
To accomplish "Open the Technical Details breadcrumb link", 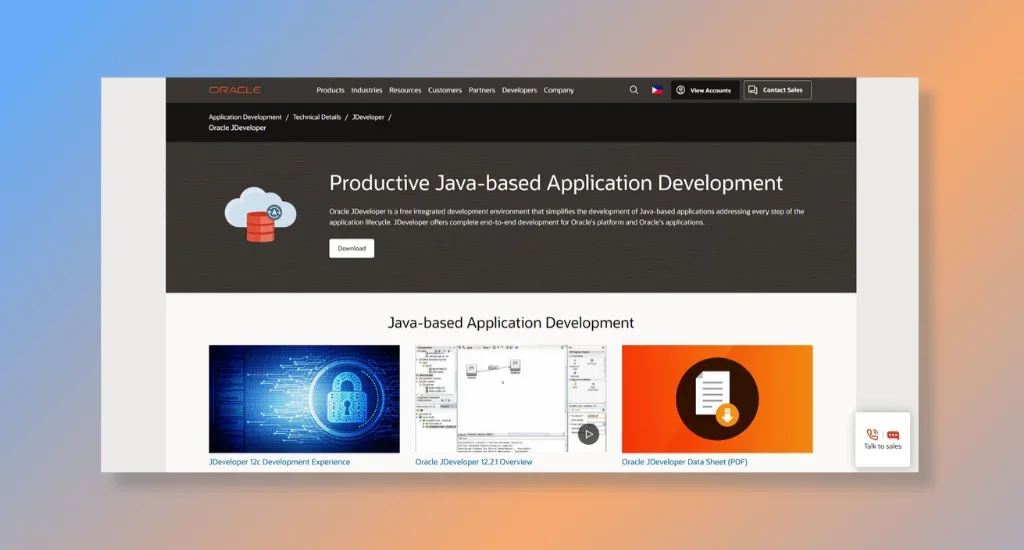I will point(317,117).
